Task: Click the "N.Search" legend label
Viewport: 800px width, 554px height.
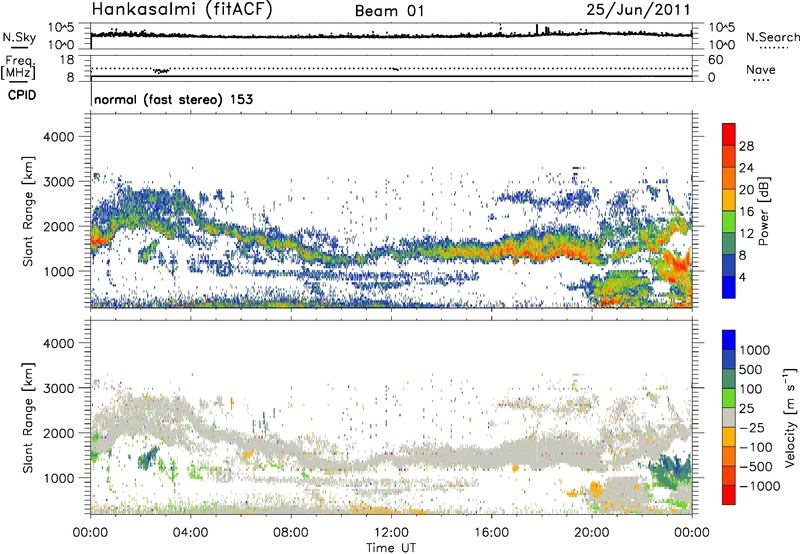Action: tap(773, 37)
